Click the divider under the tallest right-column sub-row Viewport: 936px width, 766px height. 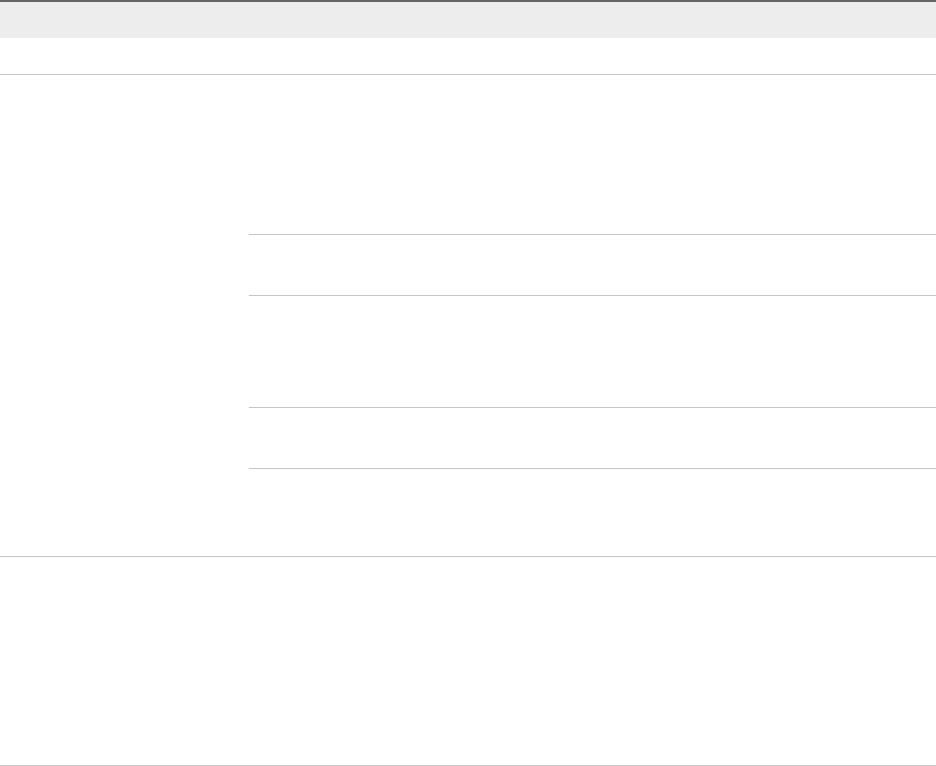click(x=591, y=235)
